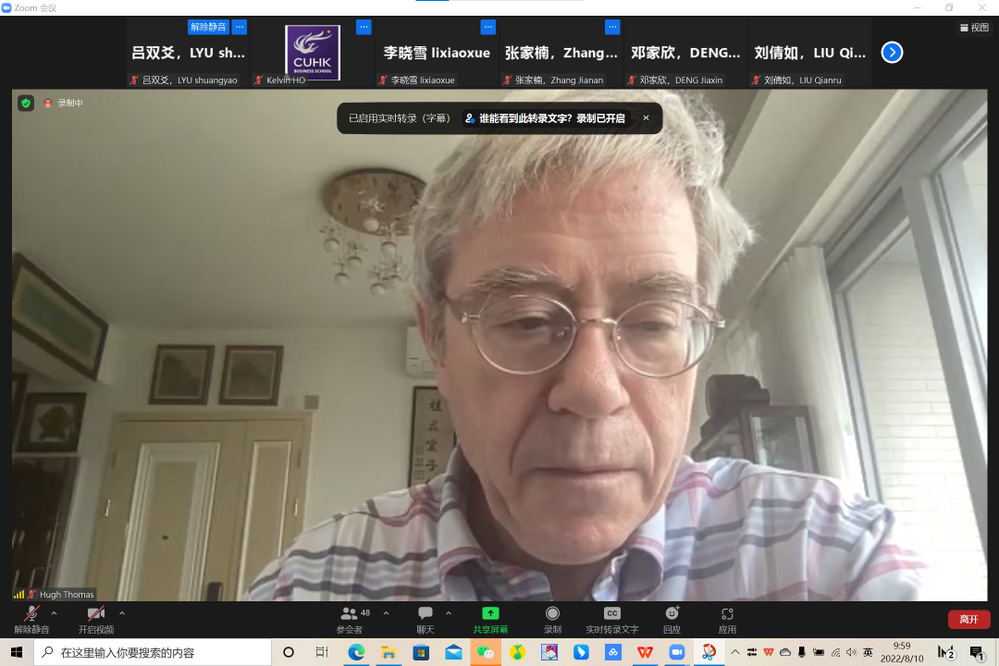Viewport: 999px width, 666px height.
Task: Expand video options arrow beside camera
Action: pyautogui.click(x=122, y=613)
